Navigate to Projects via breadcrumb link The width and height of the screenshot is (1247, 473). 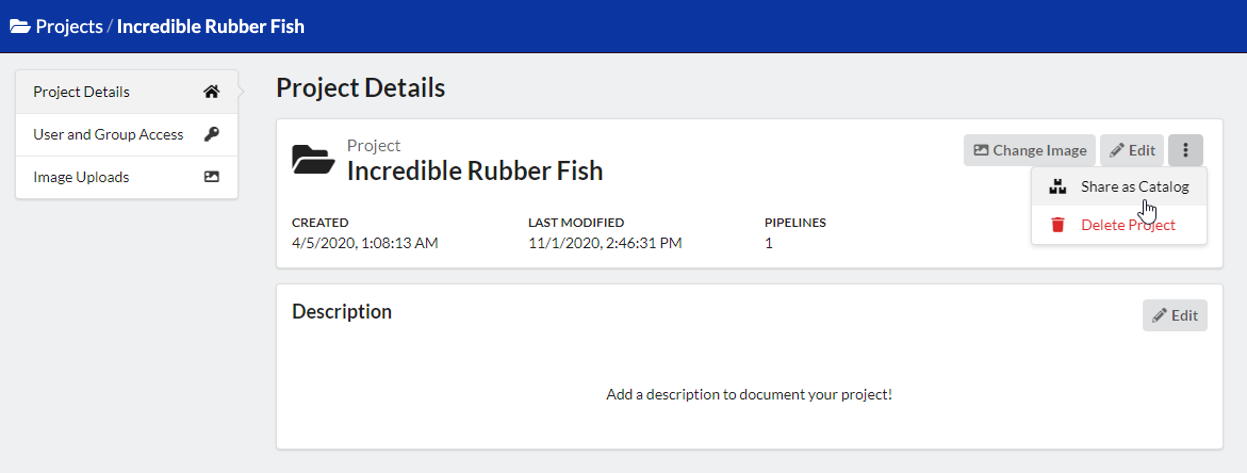tap(69, 27)
